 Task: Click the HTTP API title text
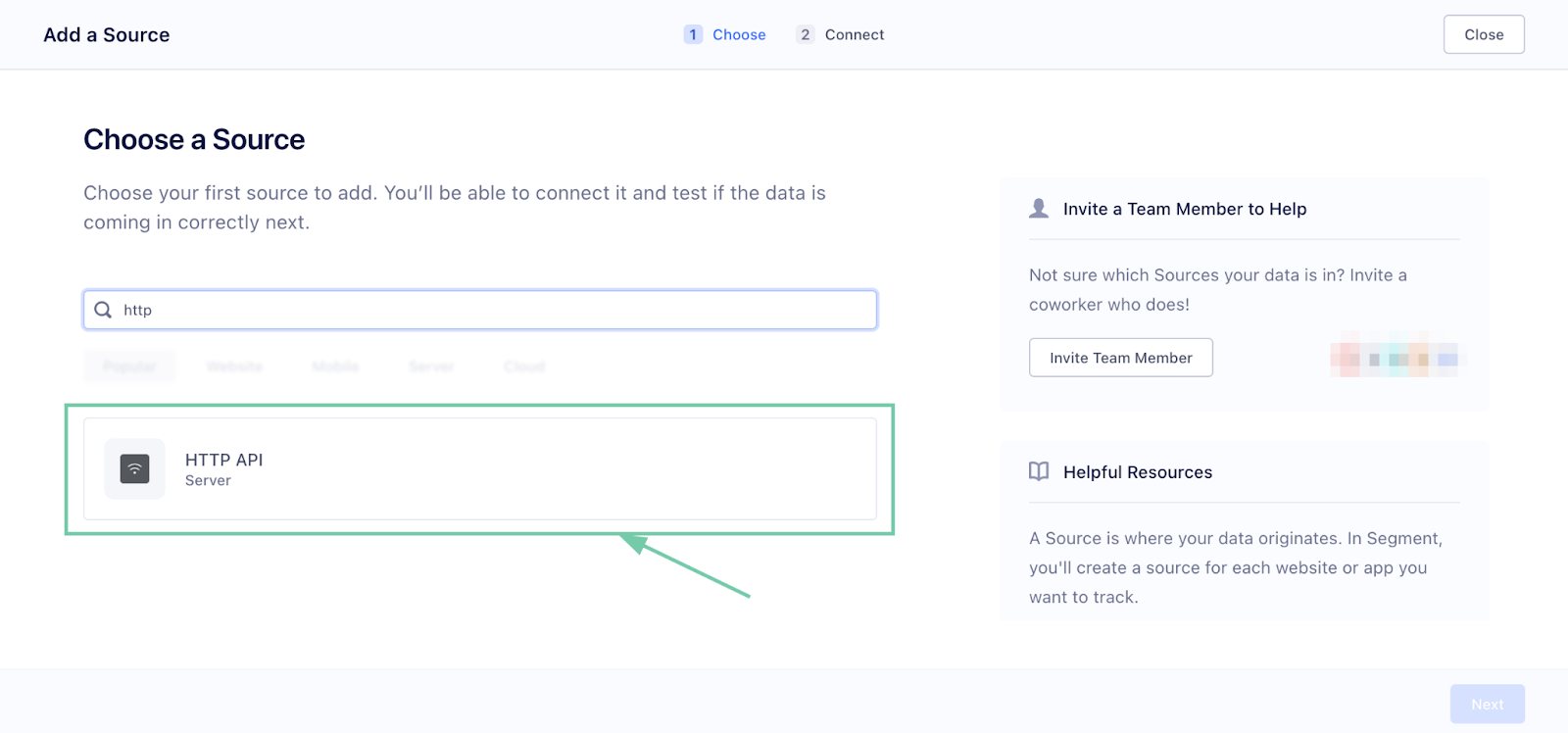coord(224,460)
